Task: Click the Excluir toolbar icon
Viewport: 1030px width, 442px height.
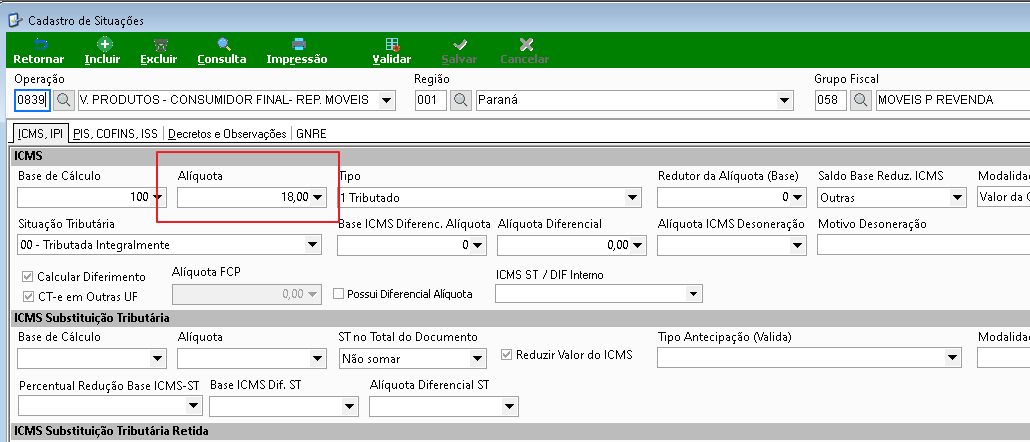Action: coord(160,45)
